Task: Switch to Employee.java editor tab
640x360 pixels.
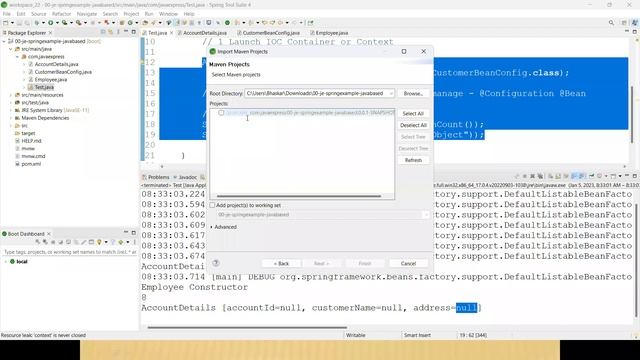Action: point(331,33)
